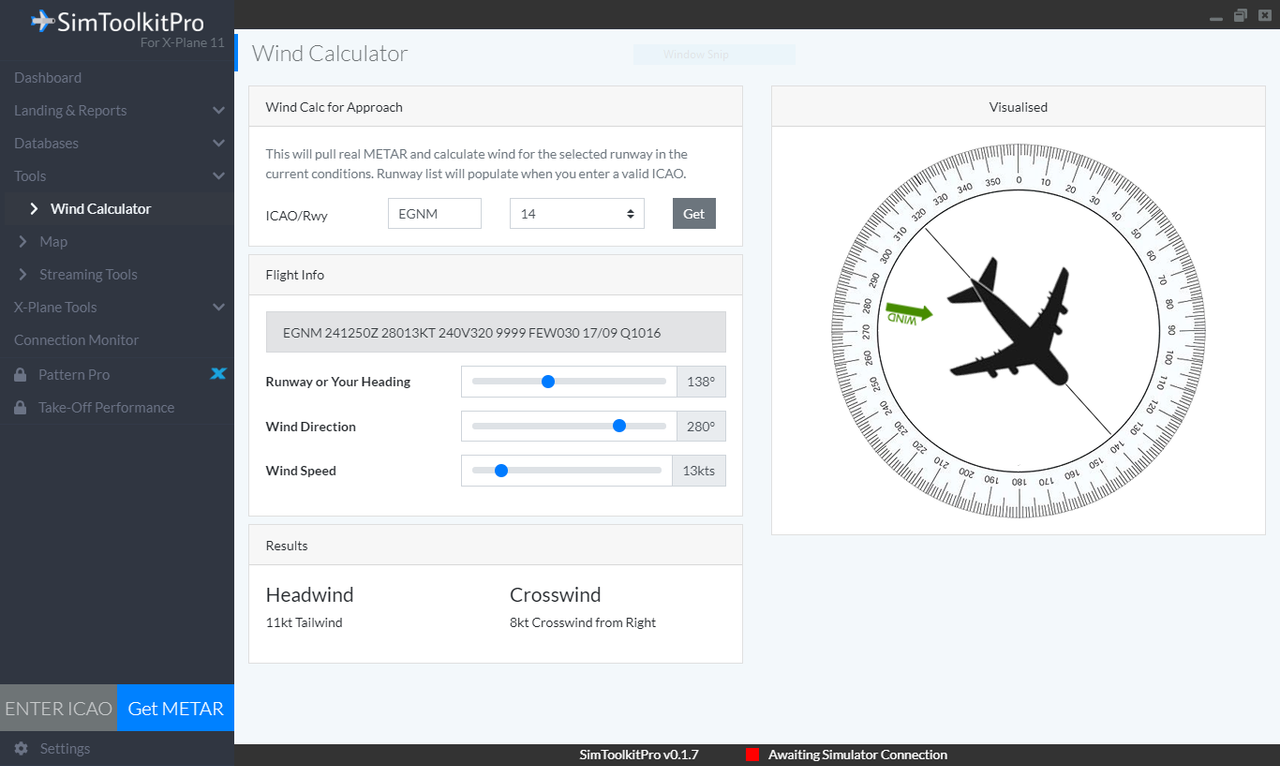Image resolution: width=1280 pixels, height=766 pixels.
Task: Click Awaiting Simulator Connection status text
Action: [x=858, y=755]
